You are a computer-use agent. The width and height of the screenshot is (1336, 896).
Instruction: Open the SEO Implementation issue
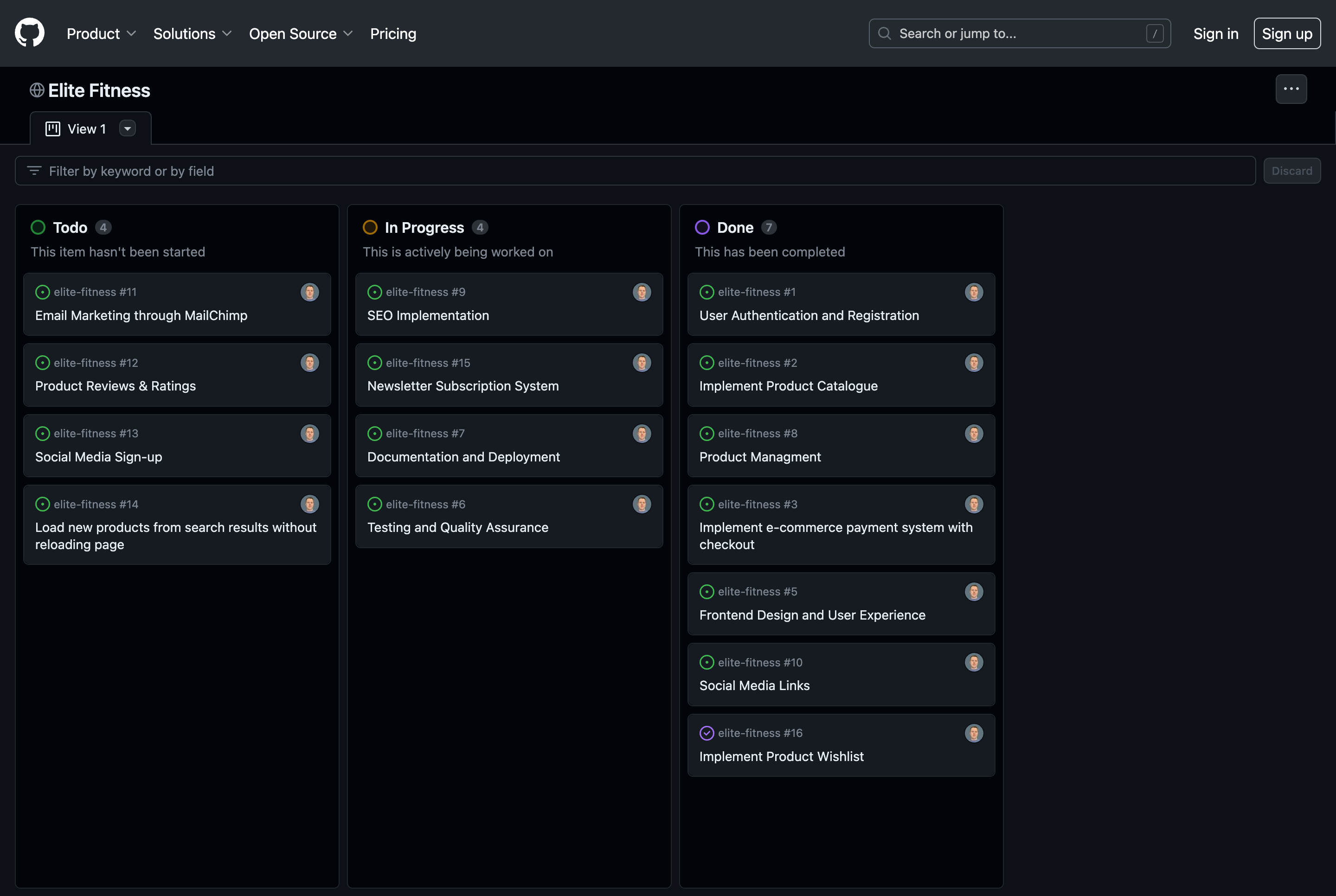coord(428,315)
